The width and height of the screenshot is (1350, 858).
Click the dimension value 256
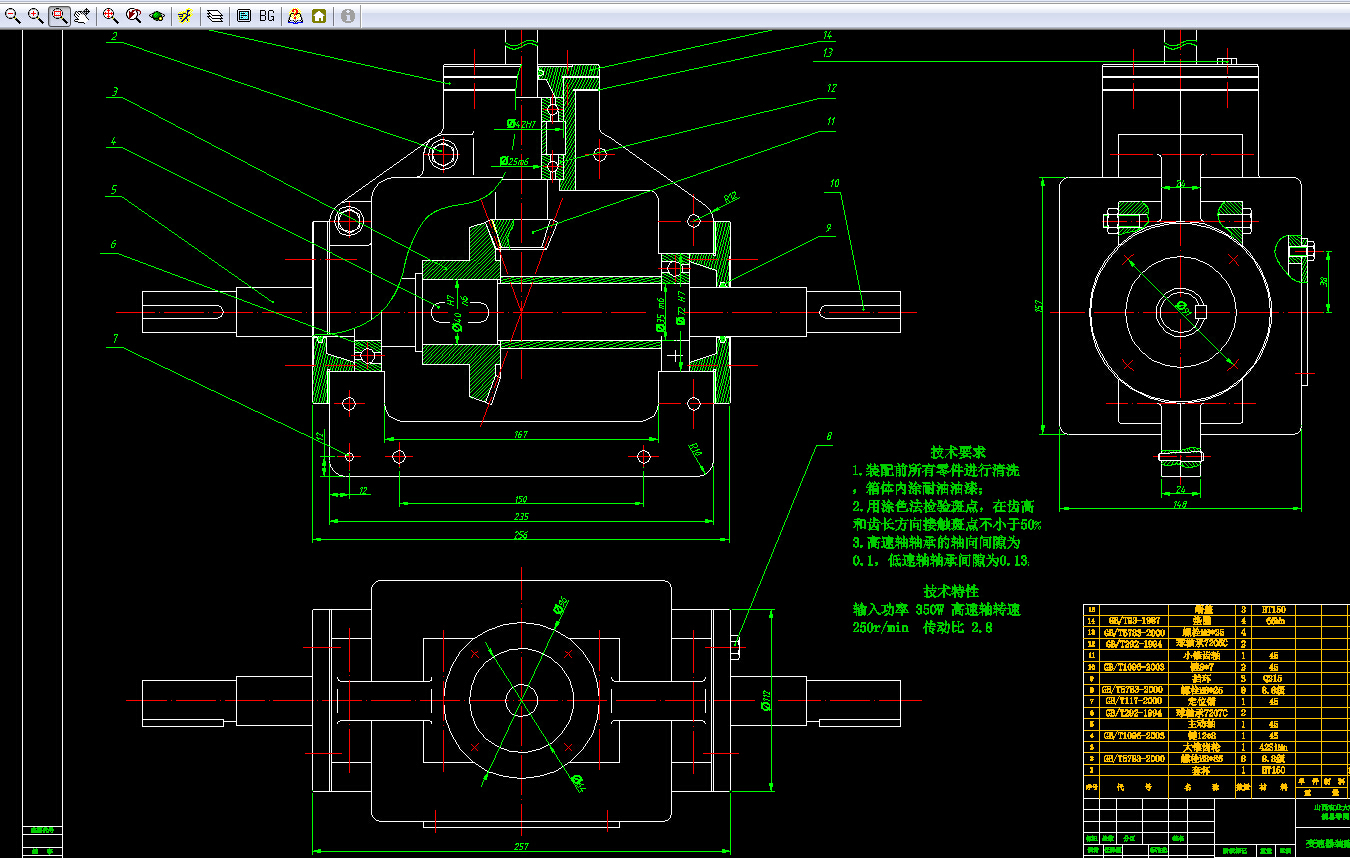520,535
